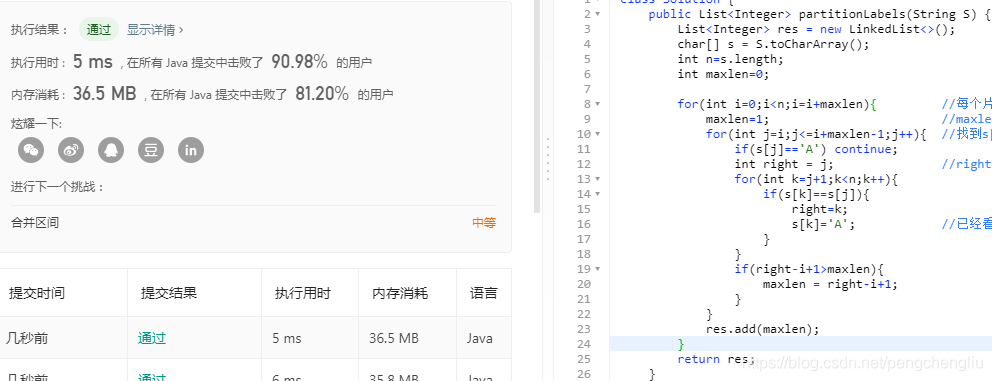Click 语言 column header
Viewport: 992px width, 381px height.
pos(483,293)
